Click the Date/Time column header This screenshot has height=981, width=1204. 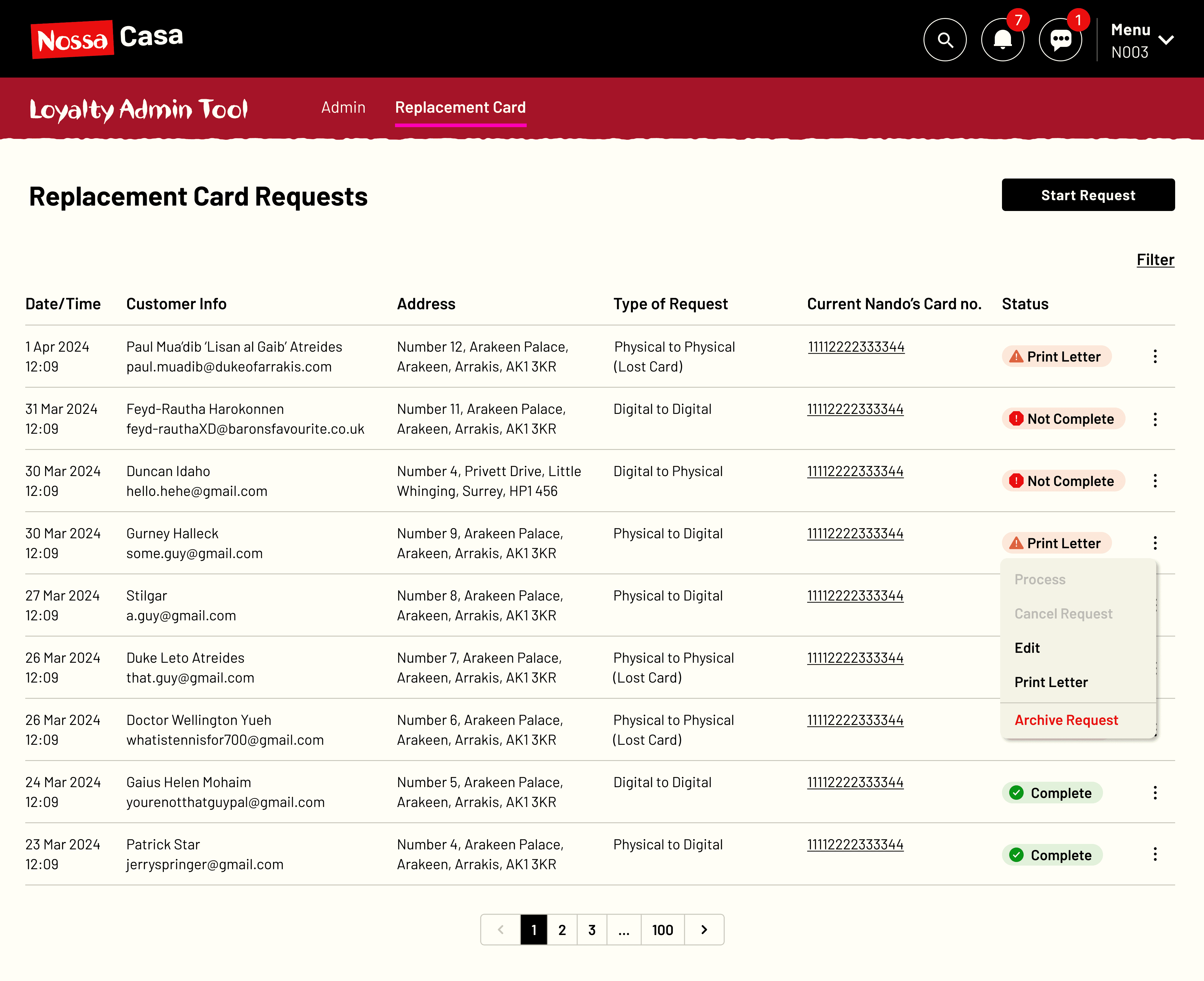[x=63, y=304]
